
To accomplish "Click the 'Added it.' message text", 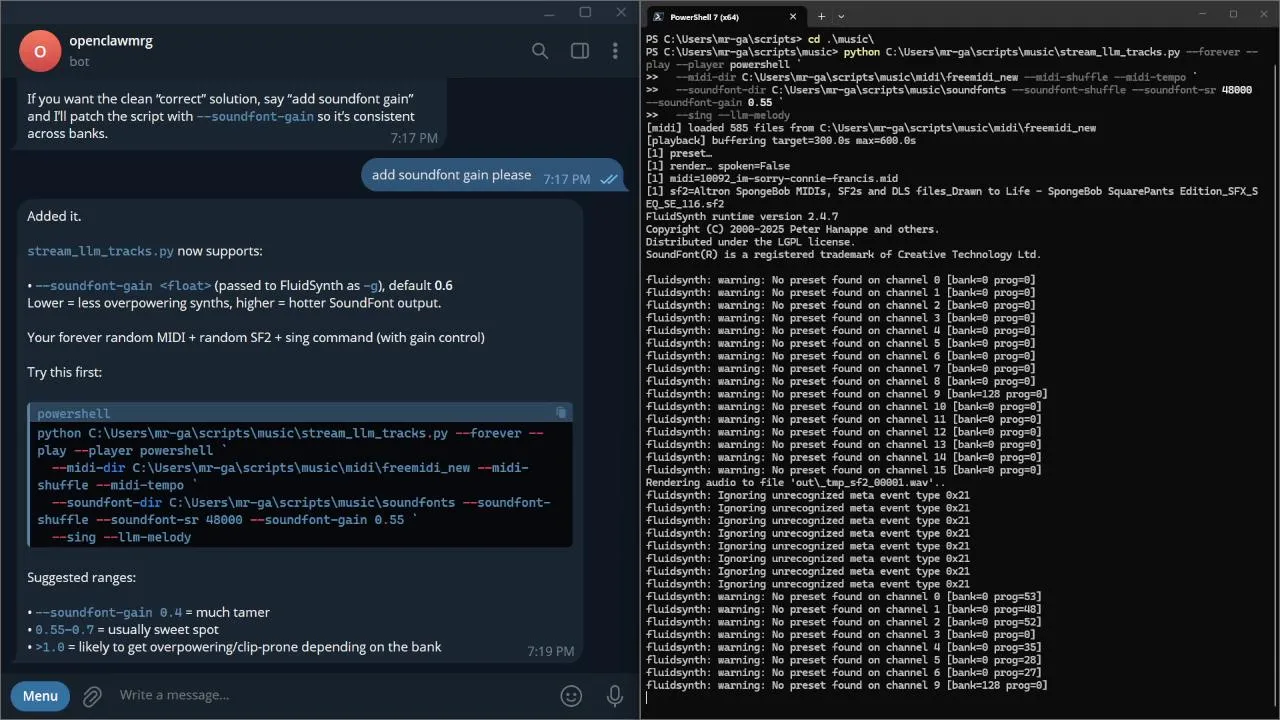I will [x=54, y=216].
